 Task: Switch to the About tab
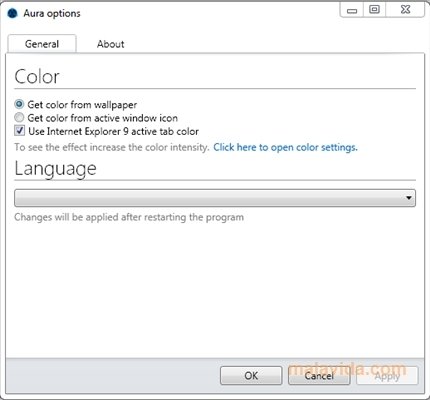tap(110, 44)
